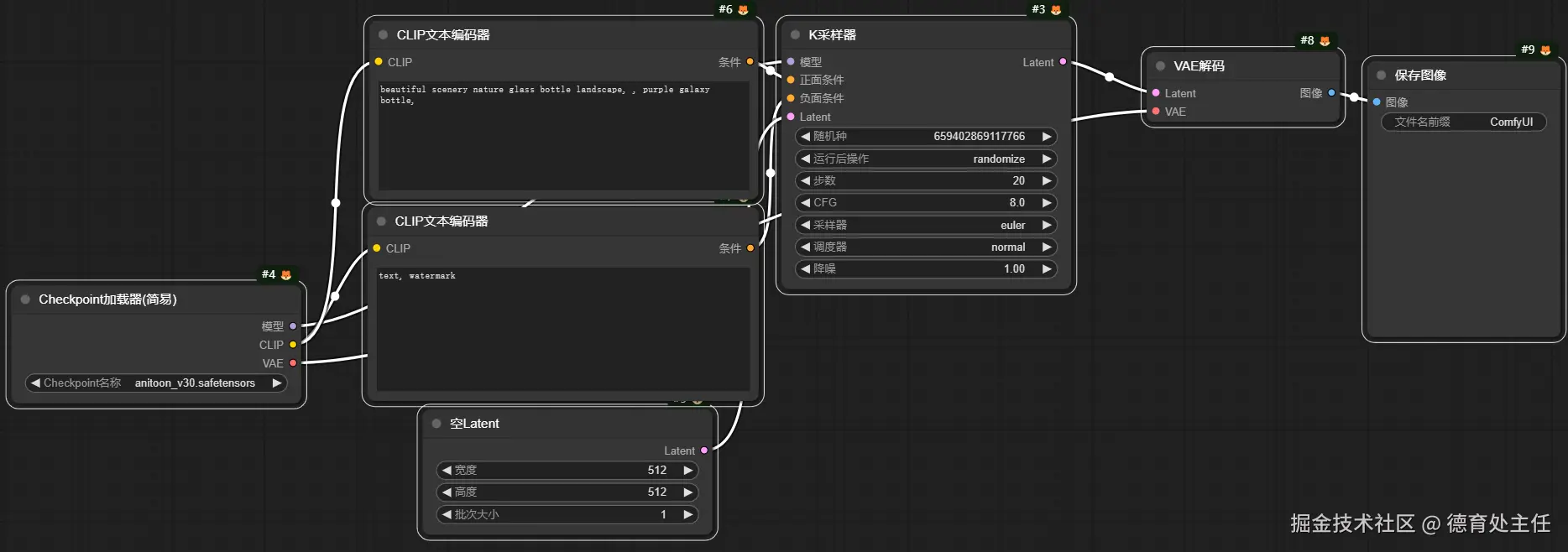Click the Latent output port on 空Latent
Screen dimensions: 1568x552
(x=704, y=450)
